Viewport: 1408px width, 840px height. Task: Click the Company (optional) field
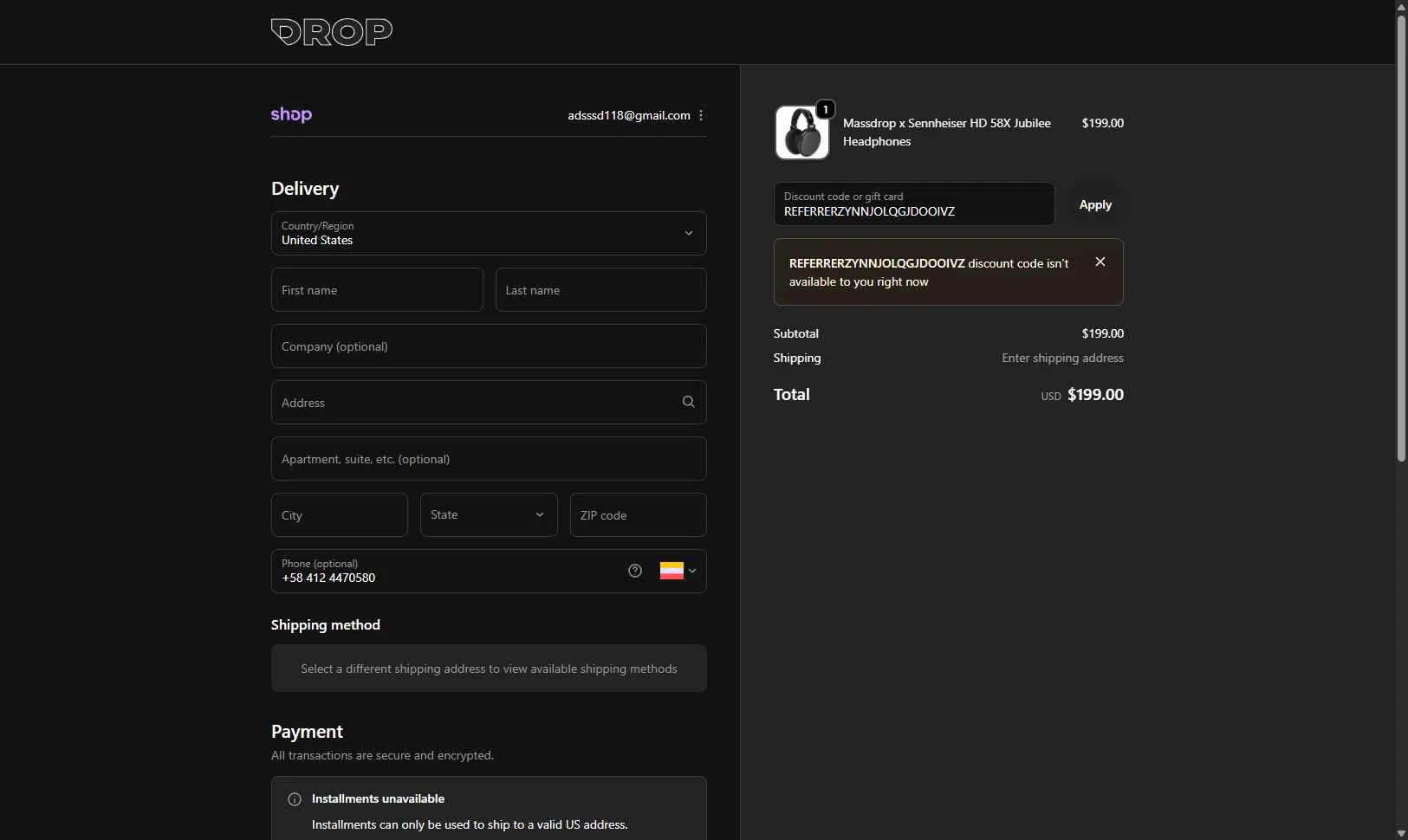point(489,346)
